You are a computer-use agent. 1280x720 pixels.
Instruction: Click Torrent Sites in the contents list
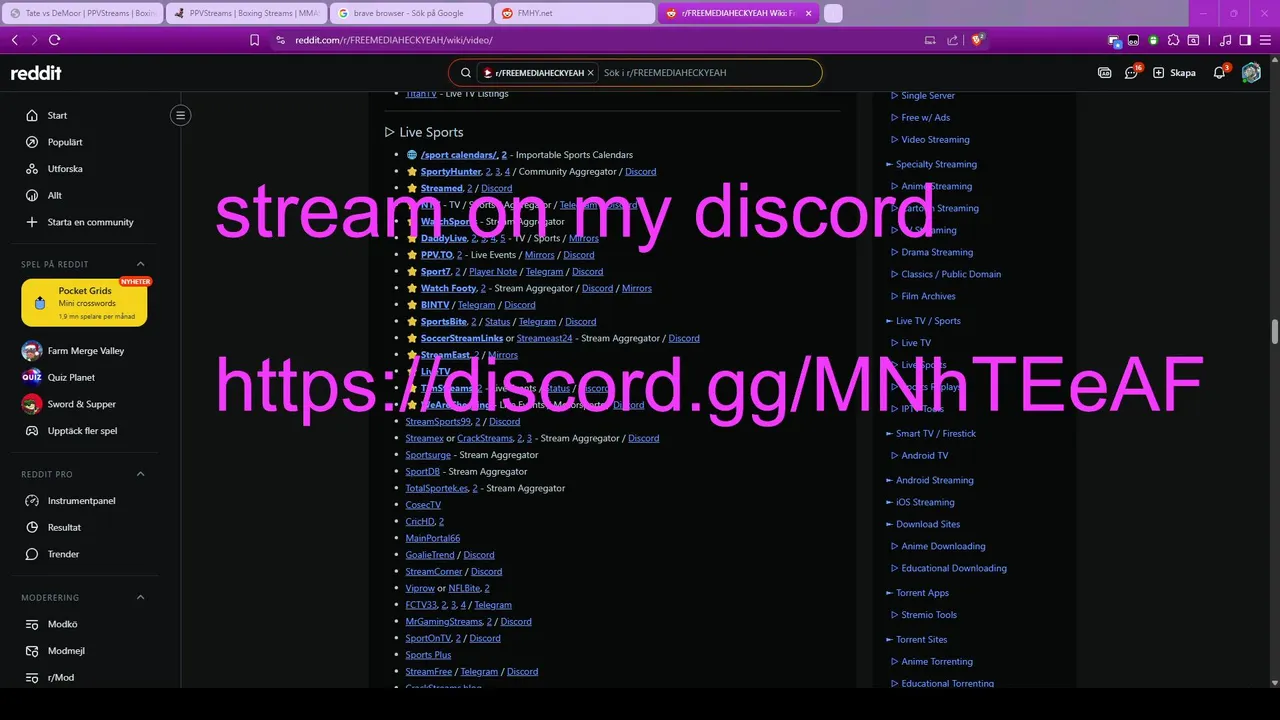[921, 640]
